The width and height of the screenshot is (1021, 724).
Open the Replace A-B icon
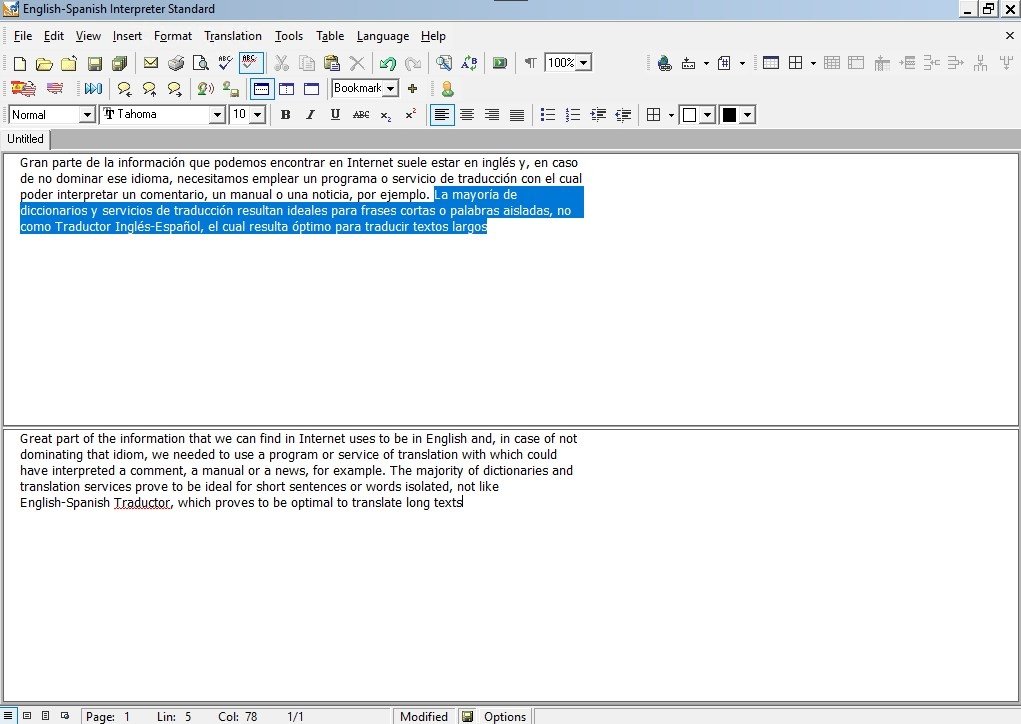pos(469,63)
